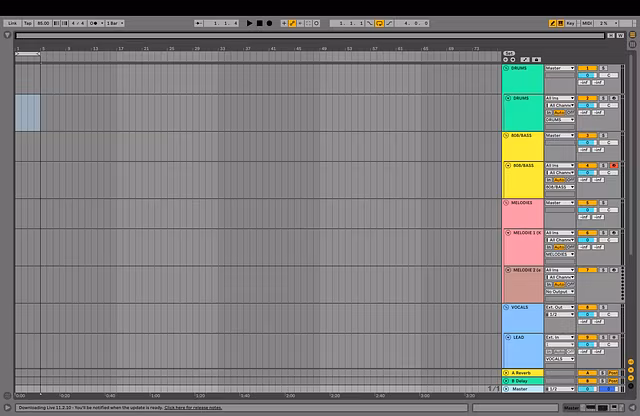This screenshot has height=416, width=640.
Task: Click the Capture MIDI icon
Action: (x=308, y=23)
